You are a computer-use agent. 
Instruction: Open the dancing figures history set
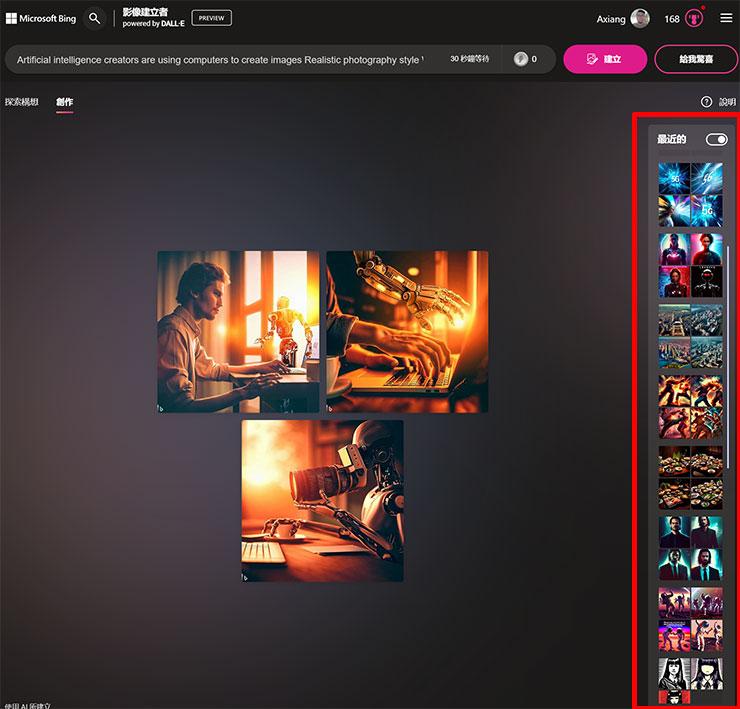coord(690,619)
